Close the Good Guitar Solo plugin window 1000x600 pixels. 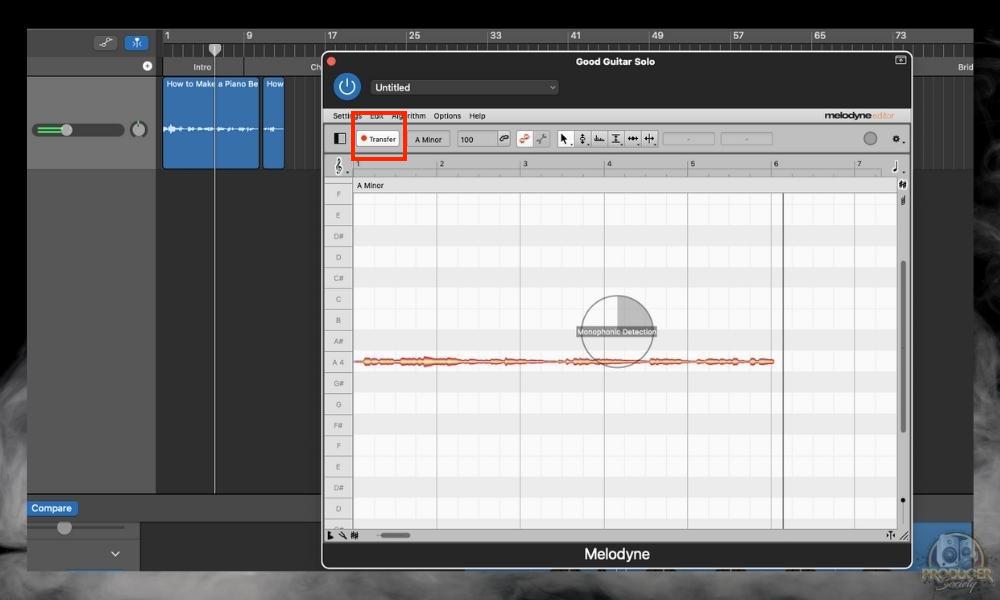click(x=331, y=62)
